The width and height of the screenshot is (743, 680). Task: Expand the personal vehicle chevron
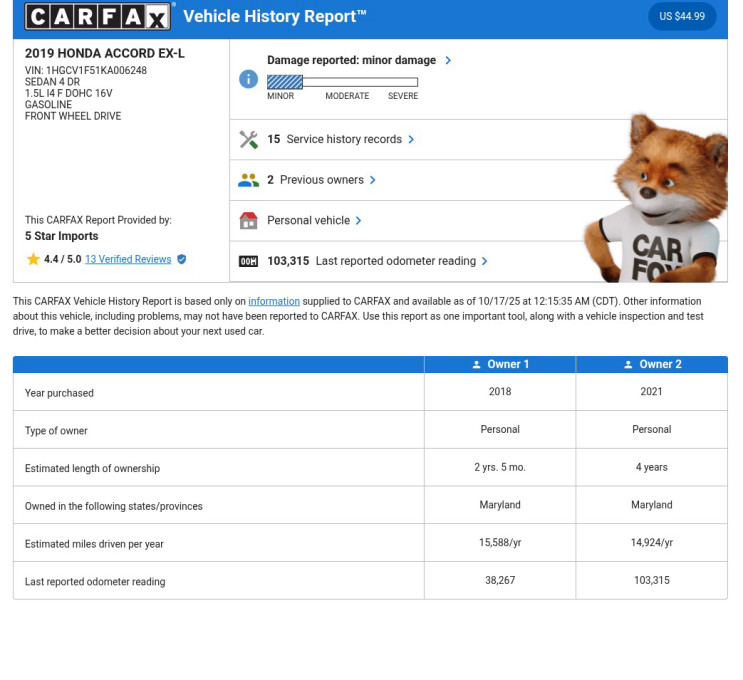click(358, 221)
